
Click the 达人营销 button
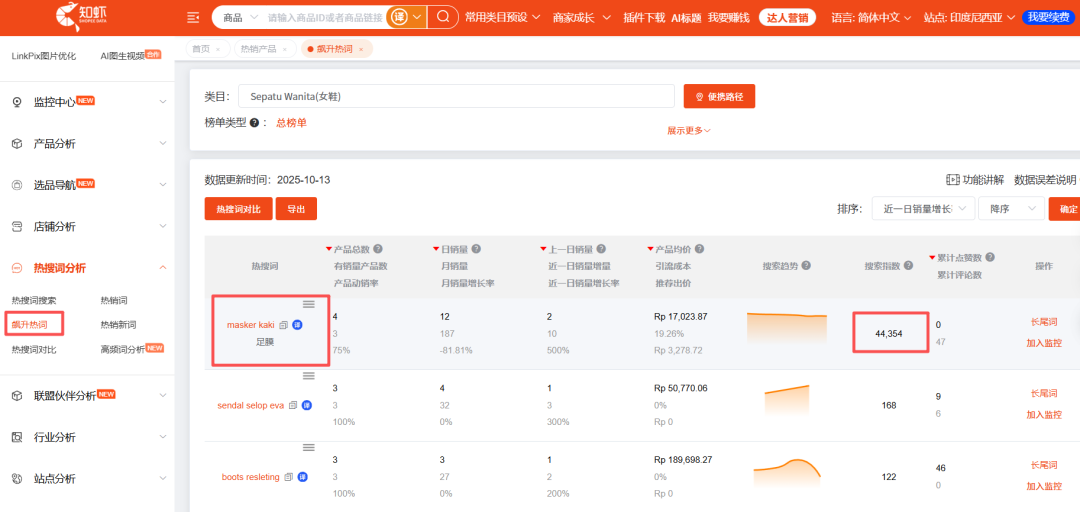(787, 17)
